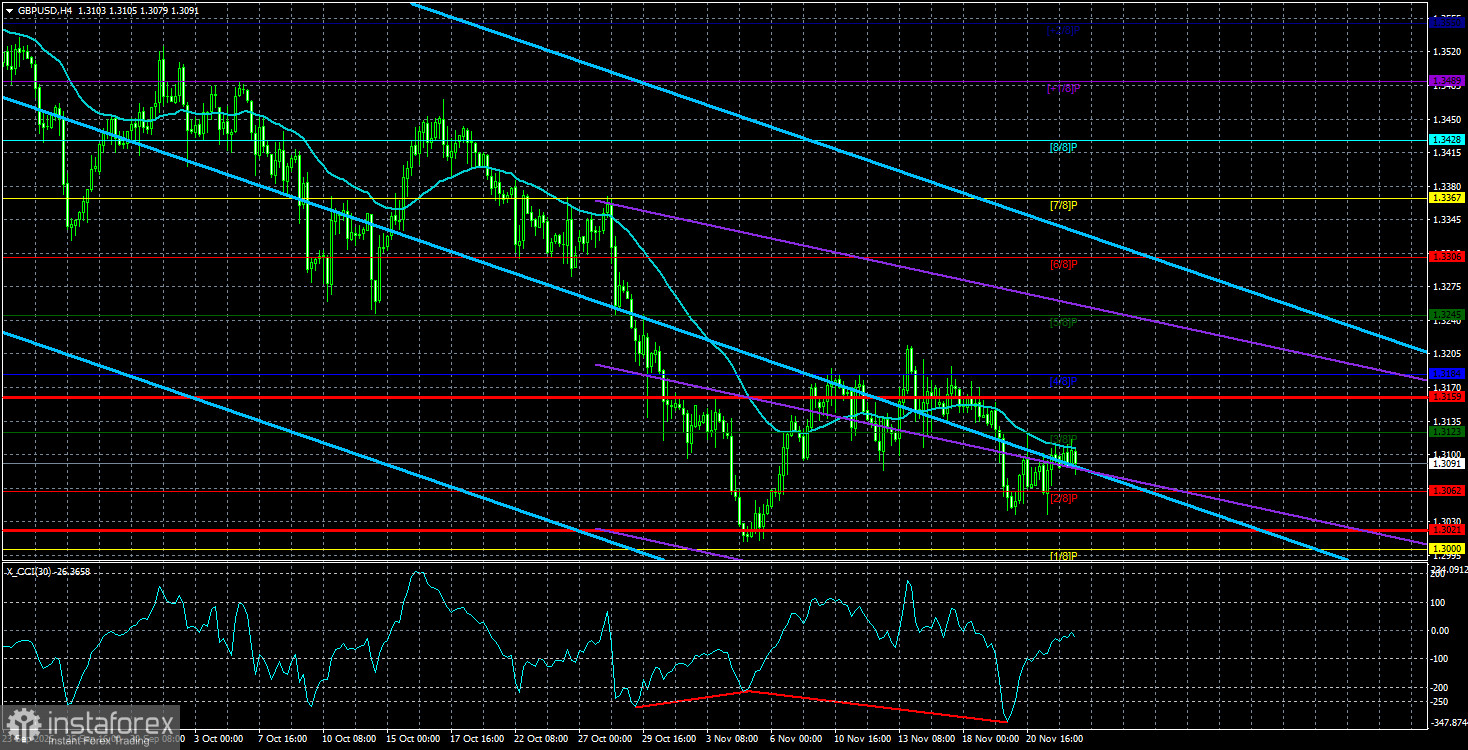The height and width of the screenshot is (750, 1468).
Task: Click the red 2/8P Murrey level label
Action: pyautogui.click(x=1062, y=497)
